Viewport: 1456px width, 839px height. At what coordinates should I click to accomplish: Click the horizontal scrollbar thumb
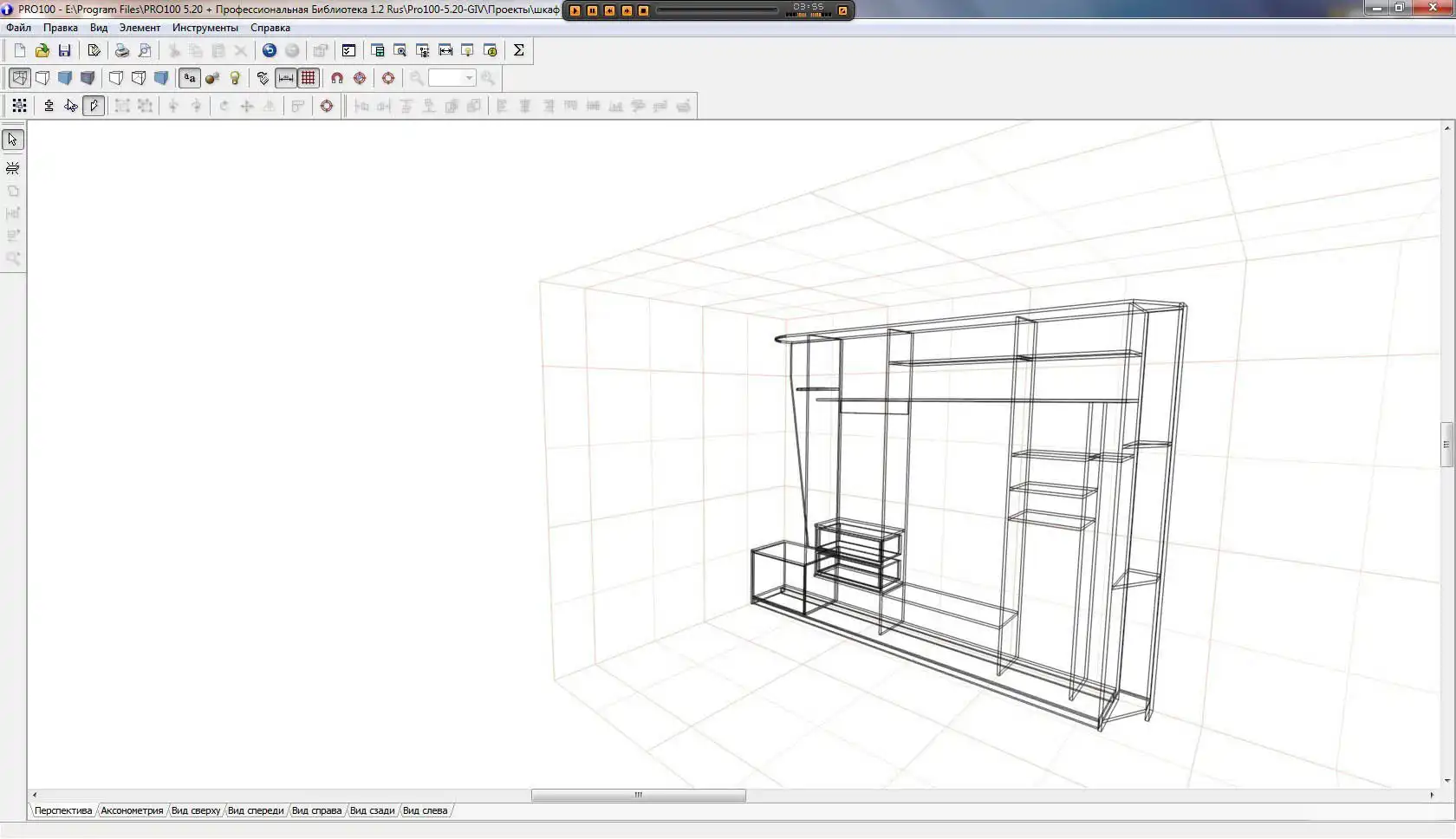tap(638, 795)
